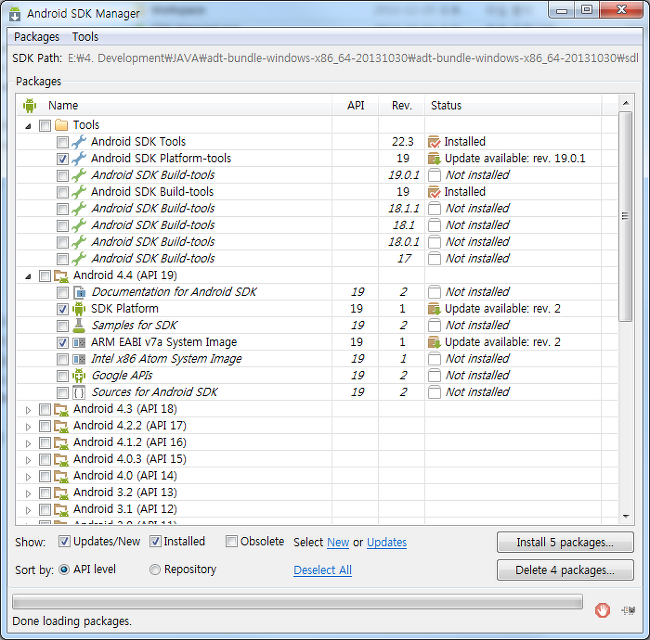Click the android icon in the Name column header
Viewport: 650px width, 640px height.
coord(29,105)
